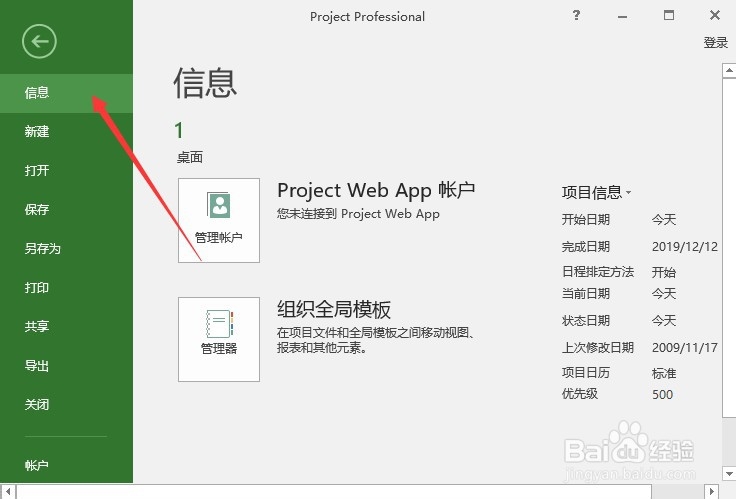Click the 当前日期 value 今天
This screenshot has height=499, width=736.
664,294
